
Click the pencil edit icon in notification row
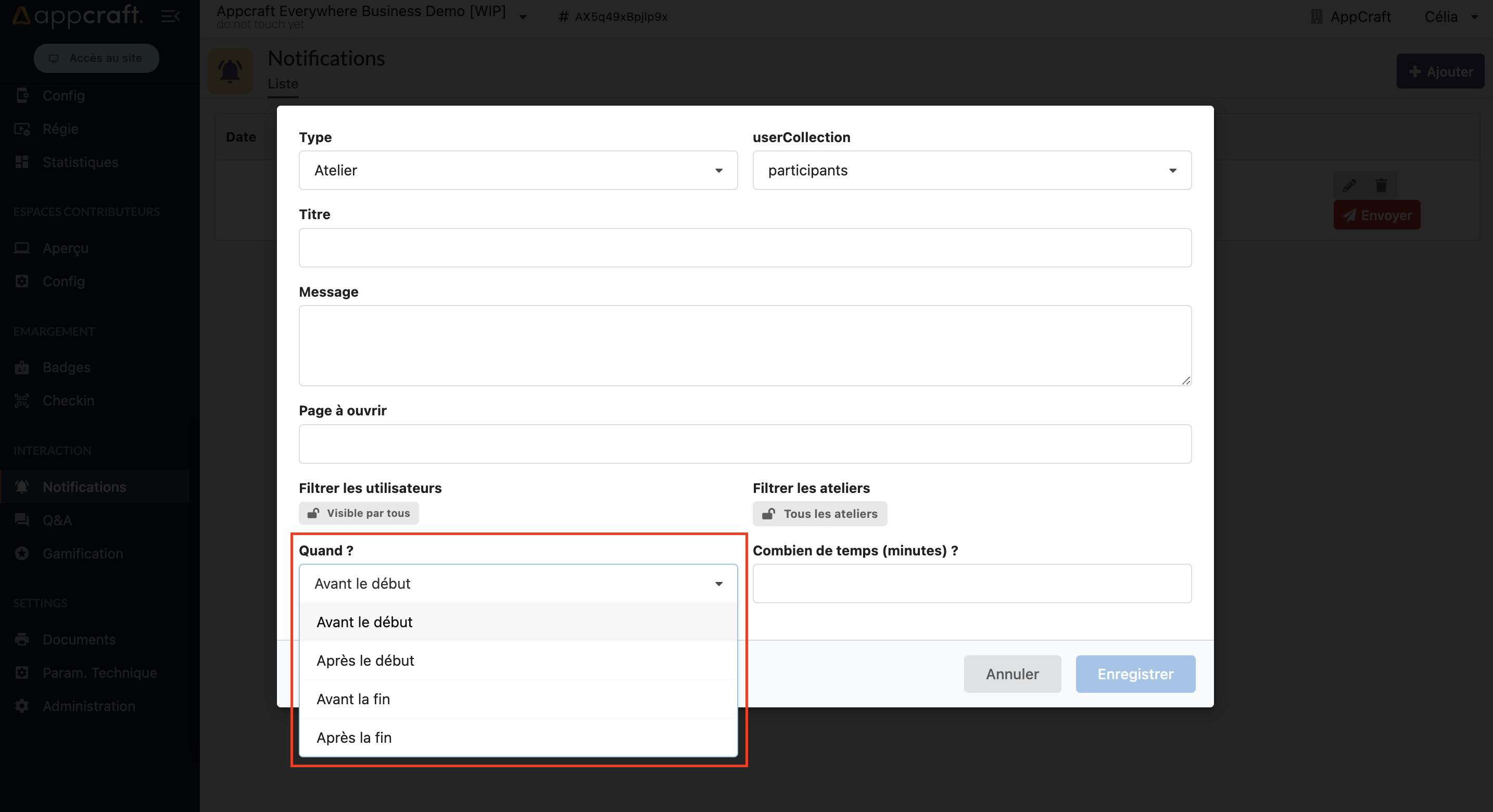point(1349,185)
